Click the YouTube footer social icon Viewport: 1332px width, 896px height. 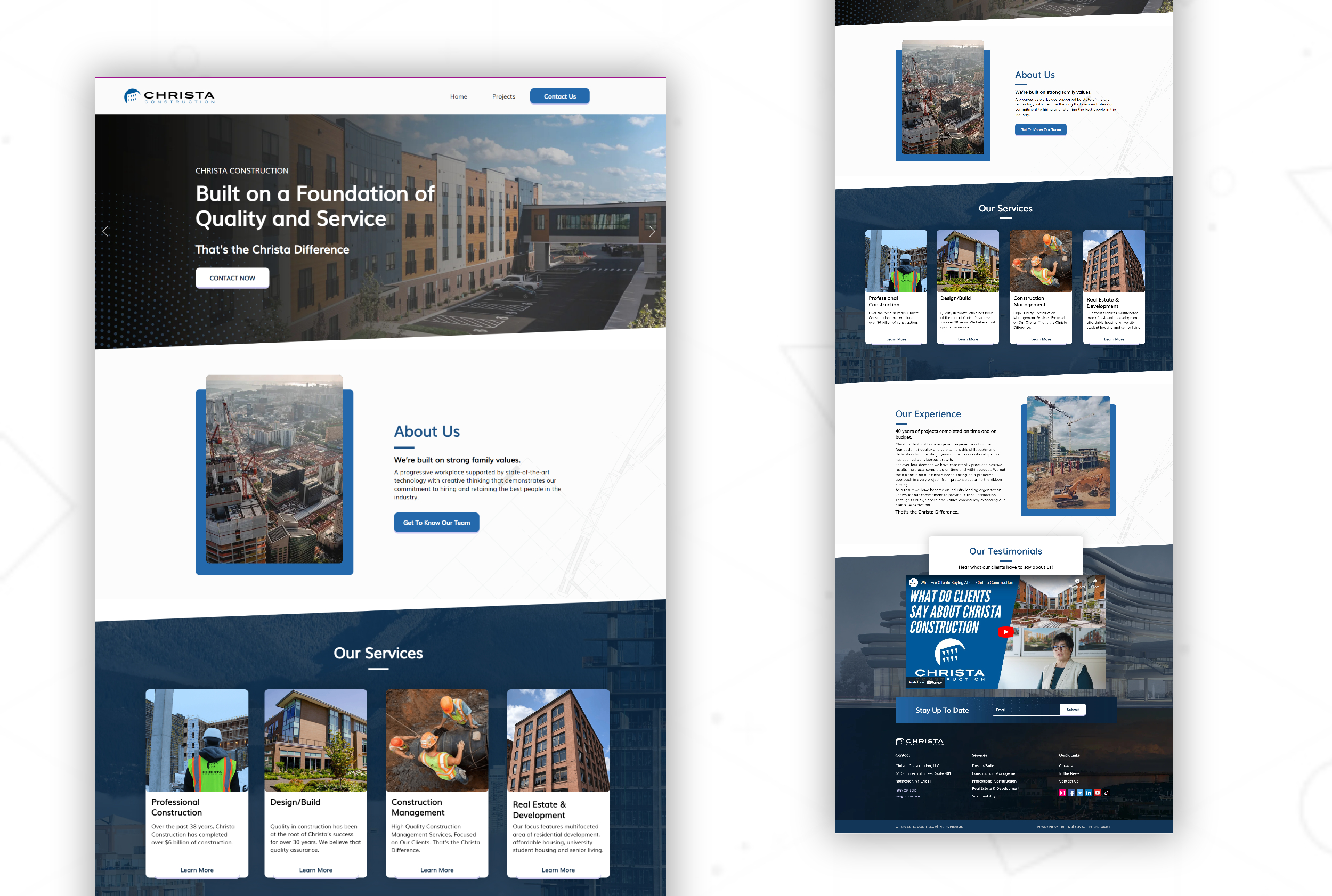(x=1097, y=793)
